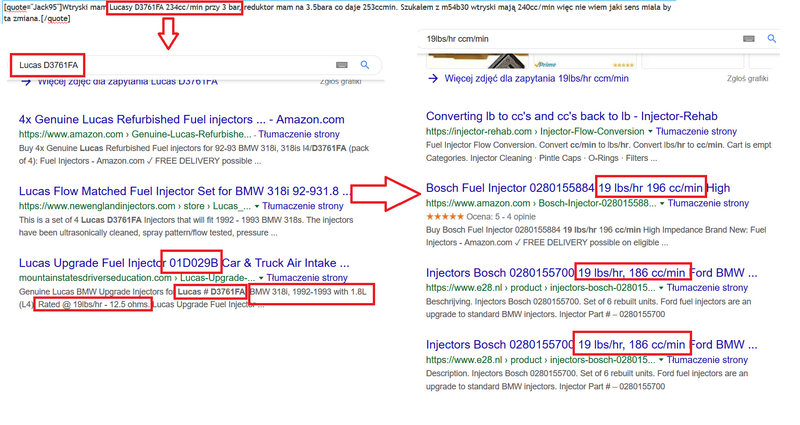Click Zgłoś grafiki under 19lbs/hr search images
This screenshot has width=800, height=425.
click(747, 79)
